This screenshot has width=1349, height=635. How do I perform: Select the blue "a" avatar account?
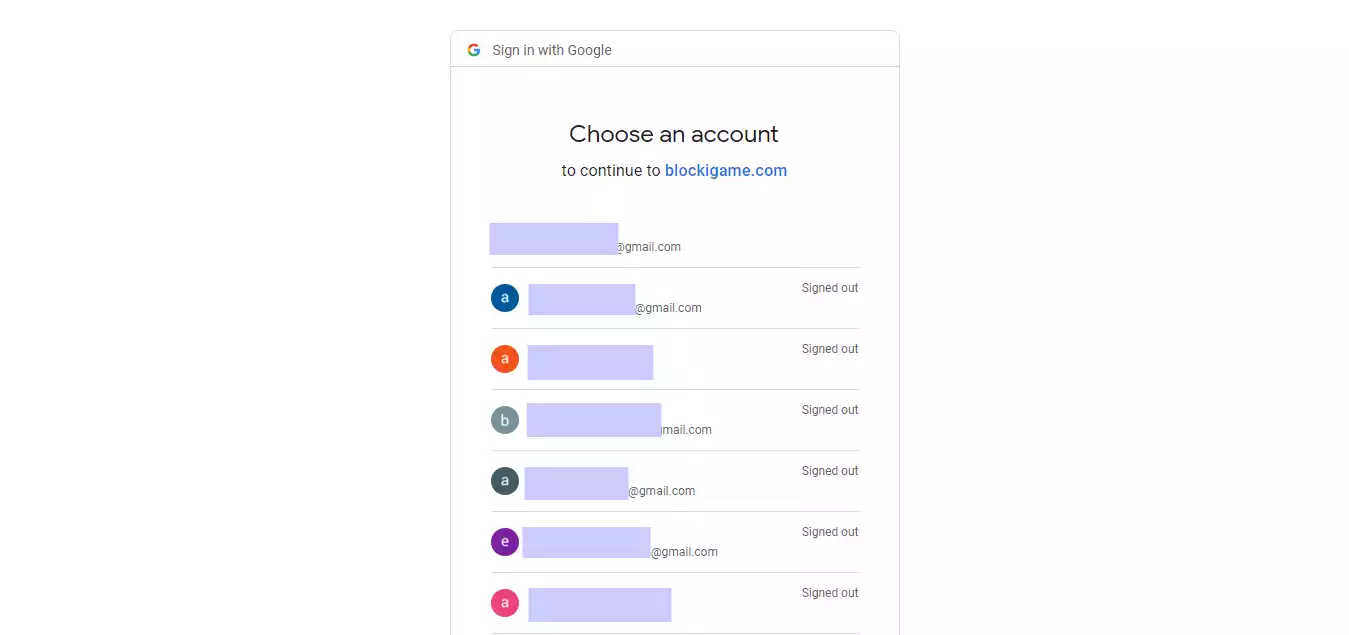tap(505, 298)
